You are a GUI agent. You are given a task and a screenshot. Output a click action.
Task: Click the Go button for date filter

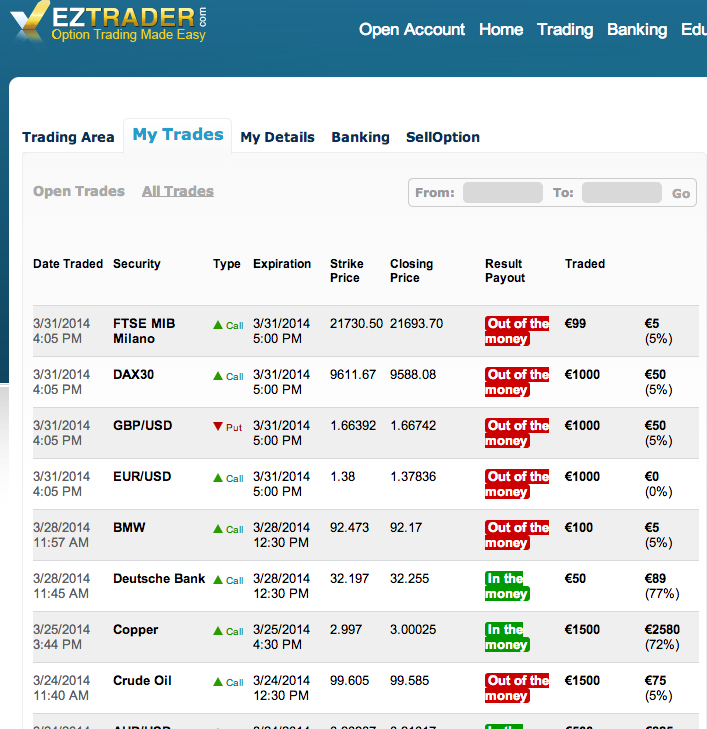pos(681,193)
